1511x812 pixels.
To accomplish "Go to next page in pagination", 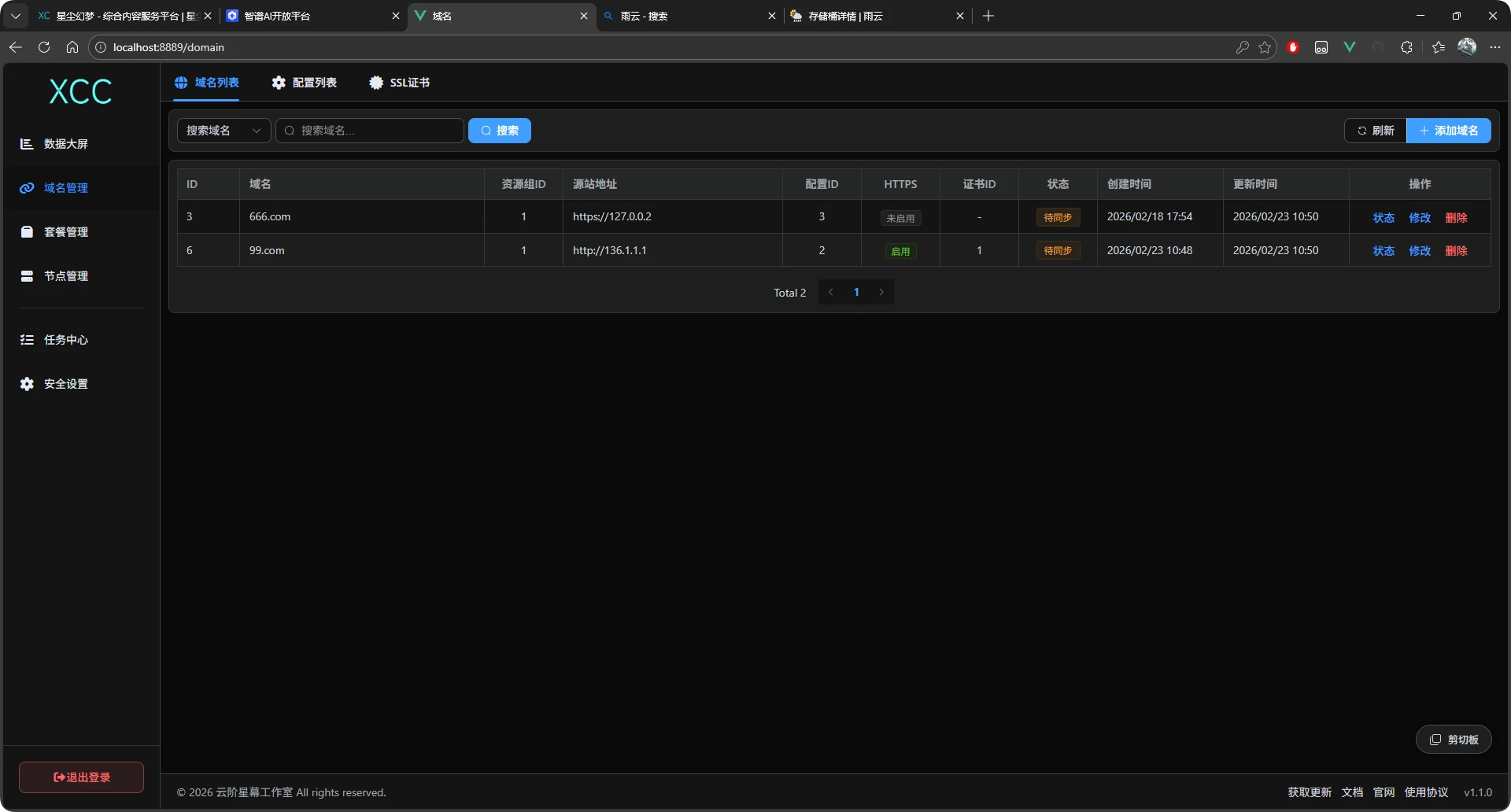I will click(x=881, y=292).
